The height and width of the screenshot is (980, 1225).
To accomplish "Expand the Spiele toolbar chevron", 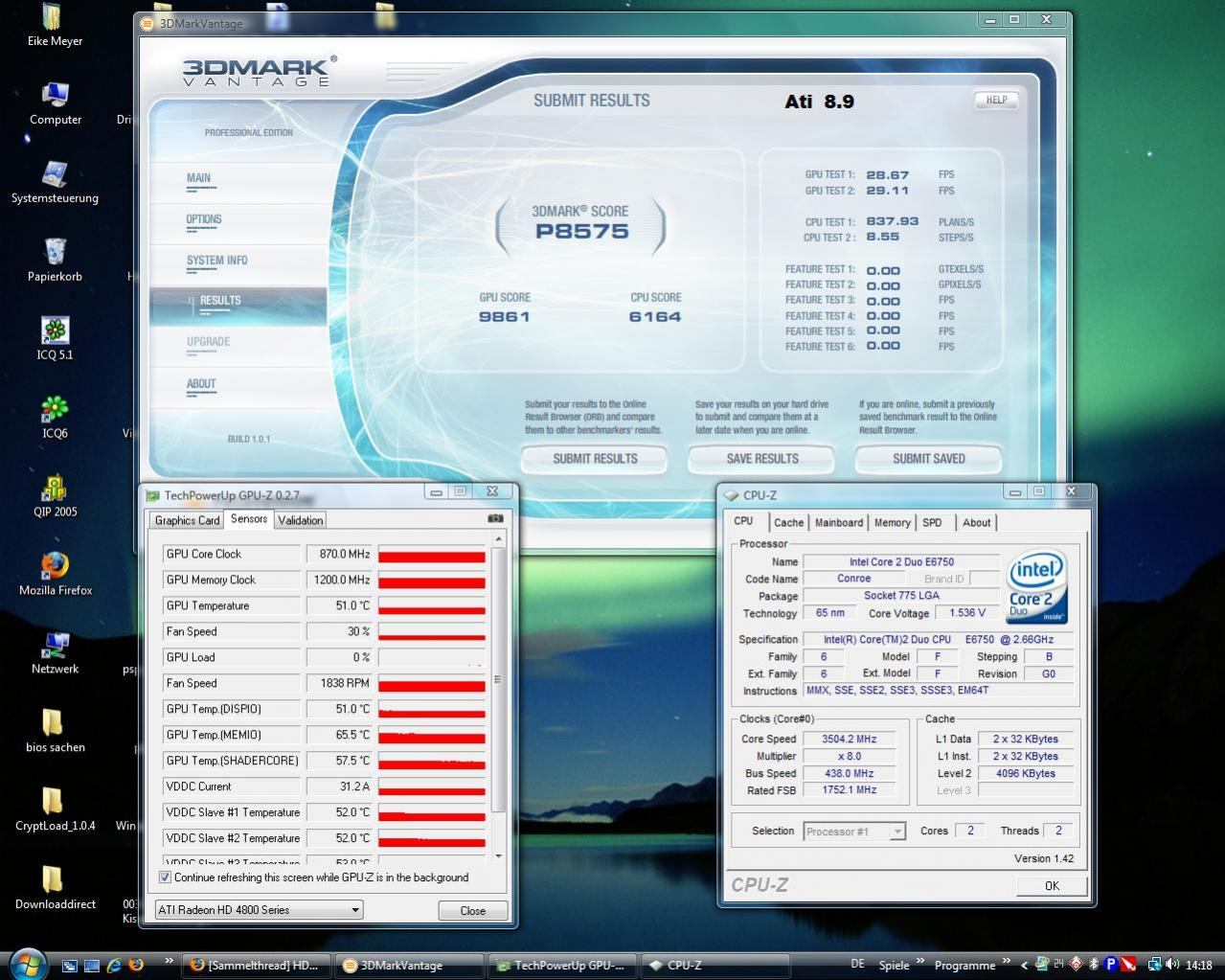I will (x=920, y=961).
